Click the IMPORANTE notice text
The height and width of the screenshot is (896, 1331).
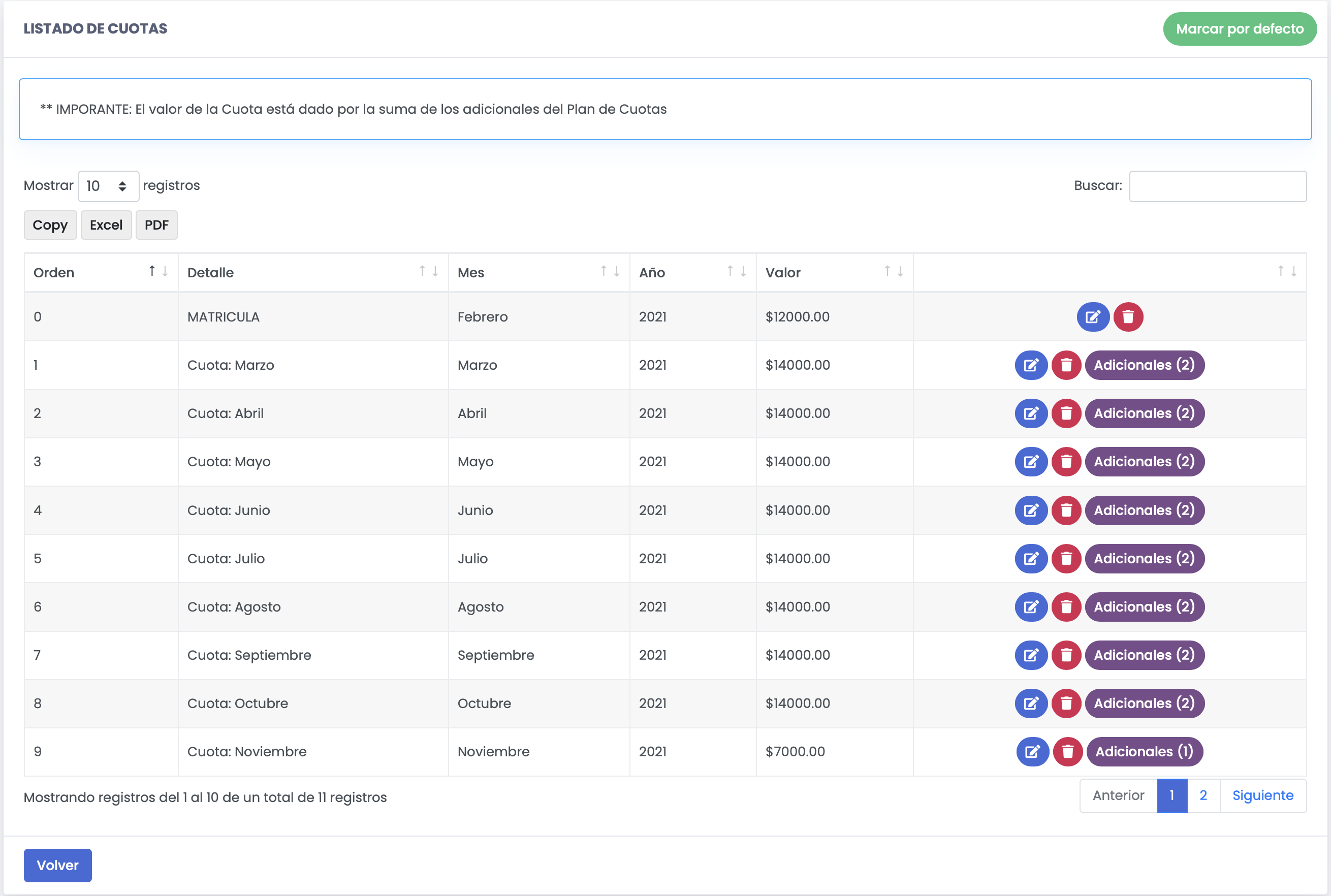coord(353,109)
